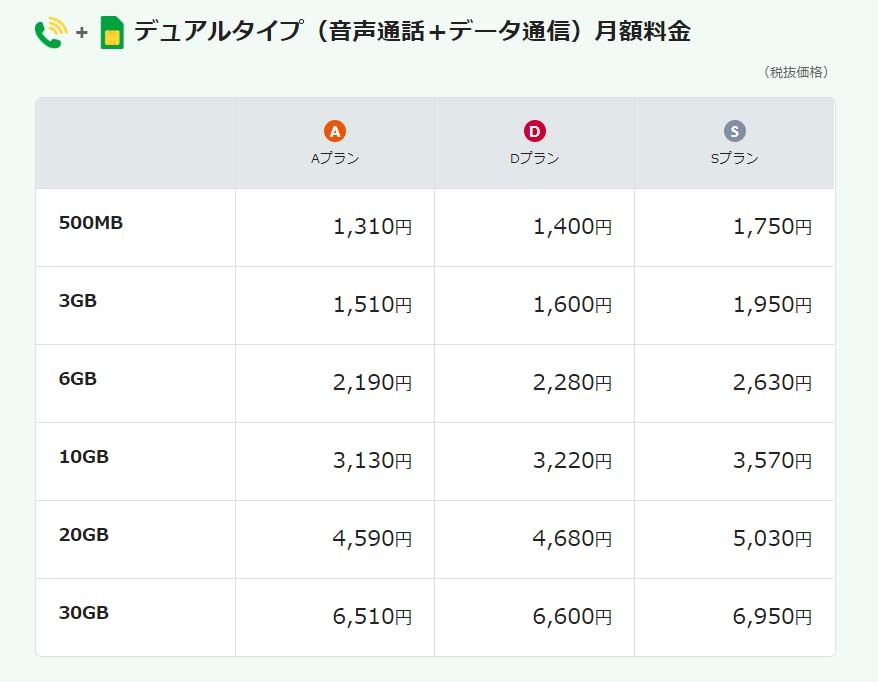Select the Aプラン column header label
Image resolution: width=878 pixels, height=682 pixels.
335,158
